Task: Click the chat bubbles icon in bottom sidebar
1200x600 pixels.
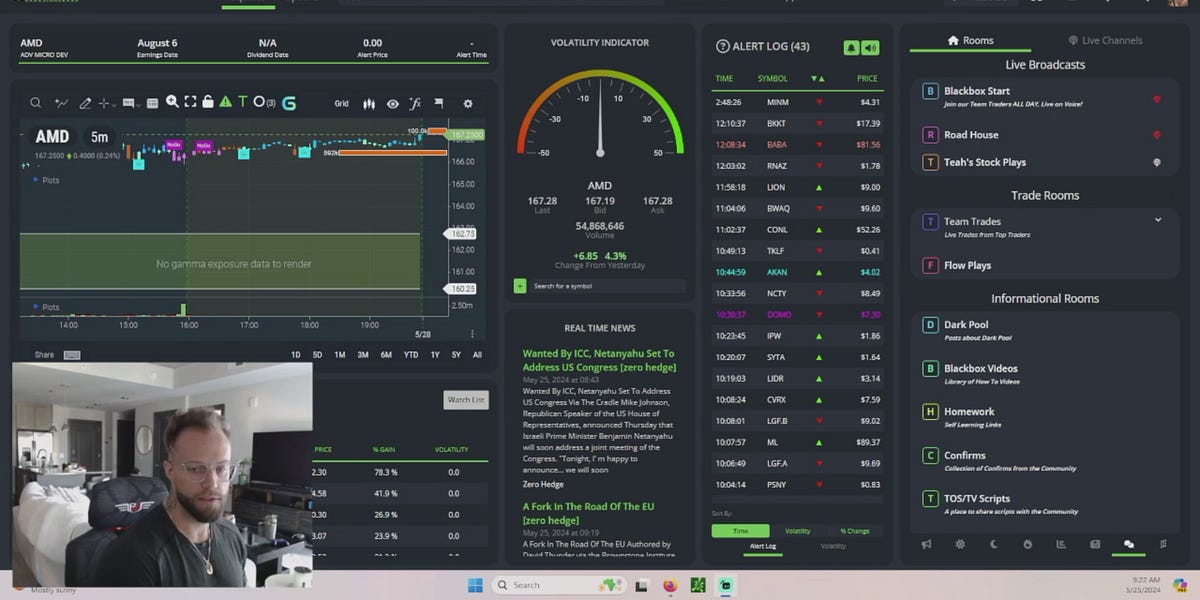Action: point(1128,545)
